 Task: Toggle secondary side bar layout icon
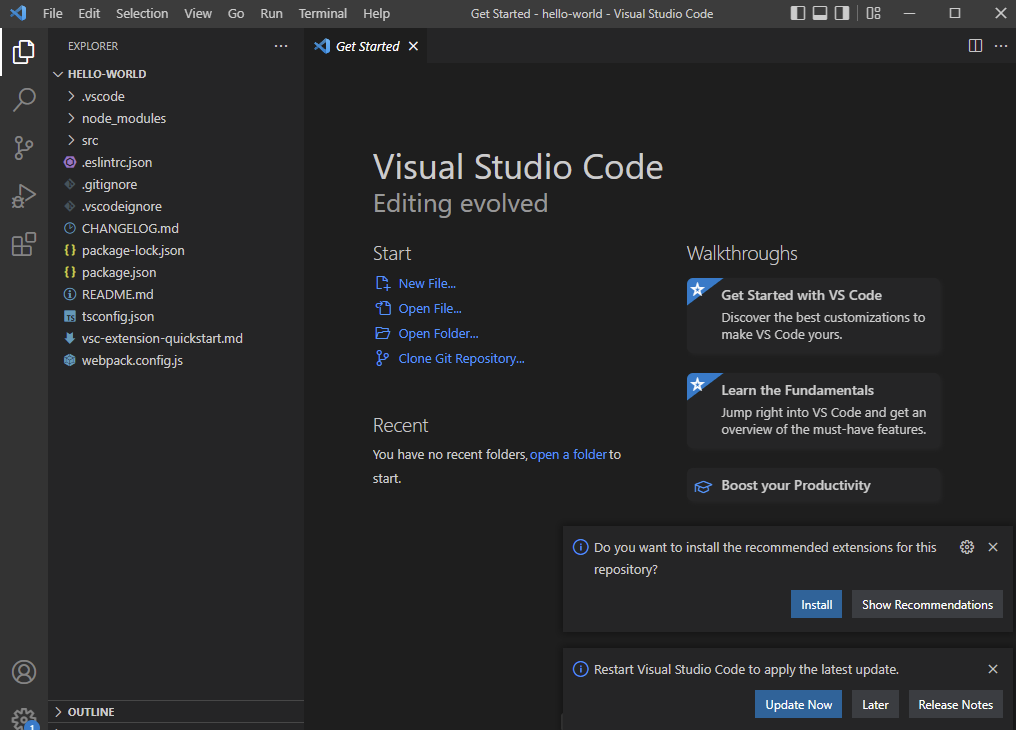click(842, 13)
